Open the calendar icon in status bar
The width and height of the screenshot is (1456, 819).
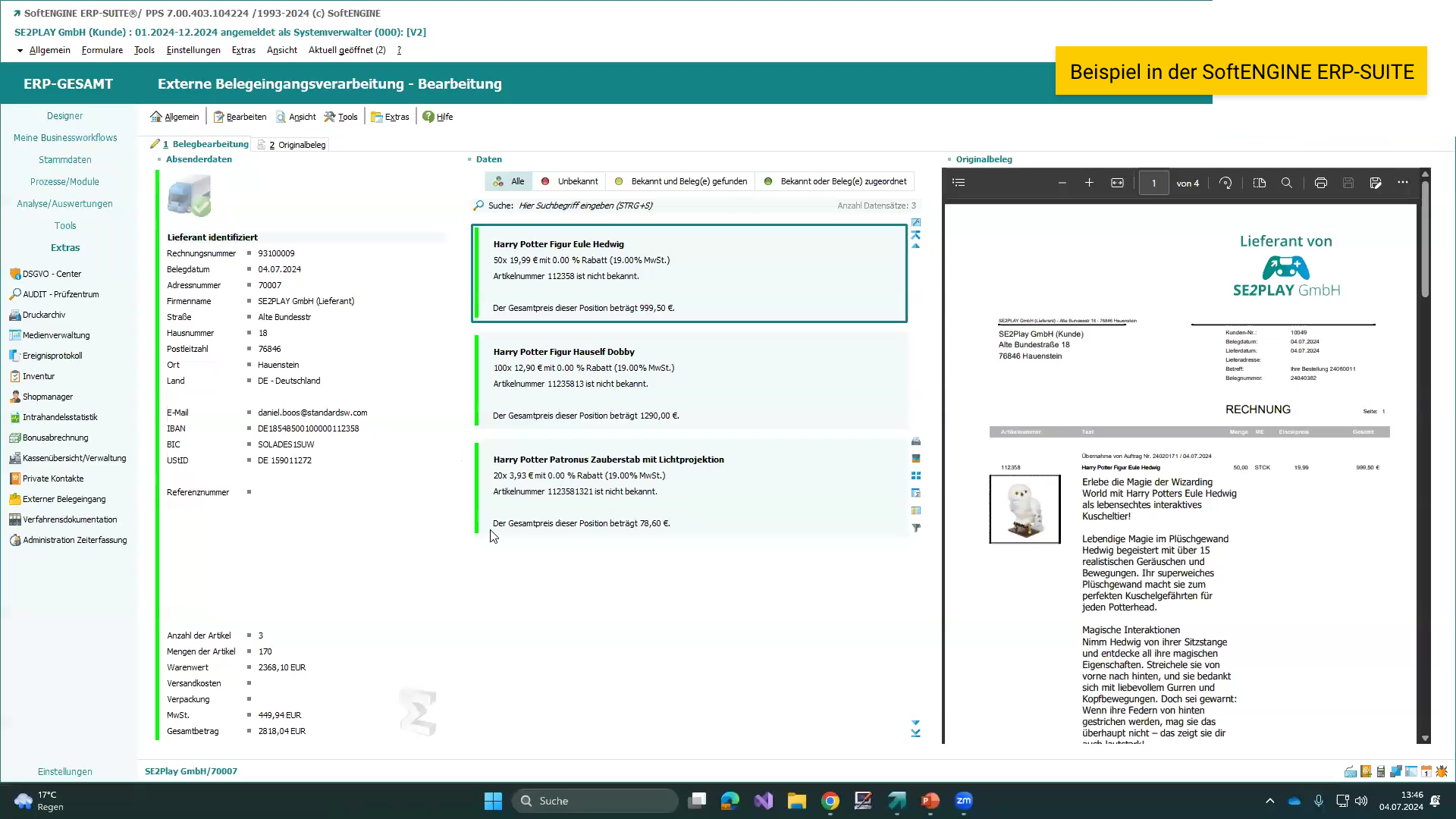tap(1426, 772)
